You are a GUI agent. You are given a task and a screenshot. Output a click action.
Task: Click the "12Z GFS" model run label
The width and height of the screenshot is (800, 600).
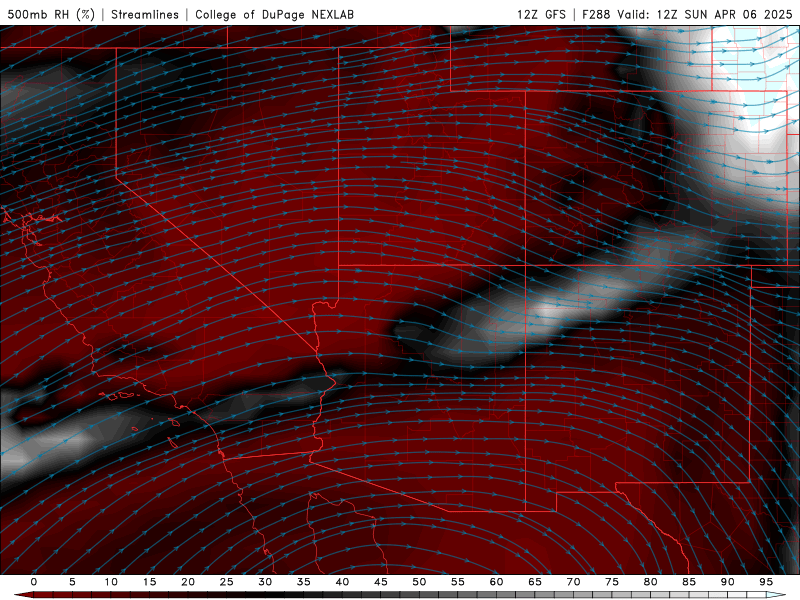541,14
